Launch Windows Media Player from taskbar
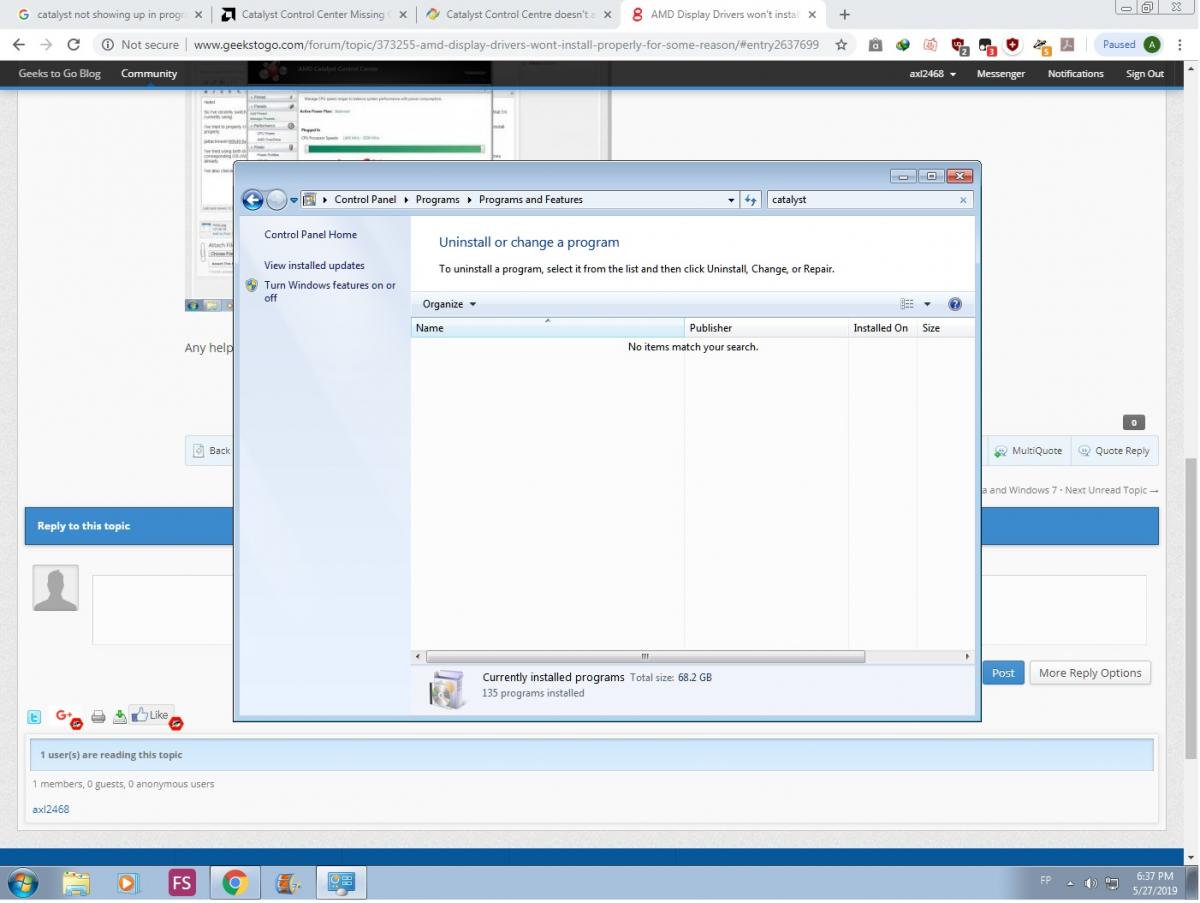 [x=128, y=883]
